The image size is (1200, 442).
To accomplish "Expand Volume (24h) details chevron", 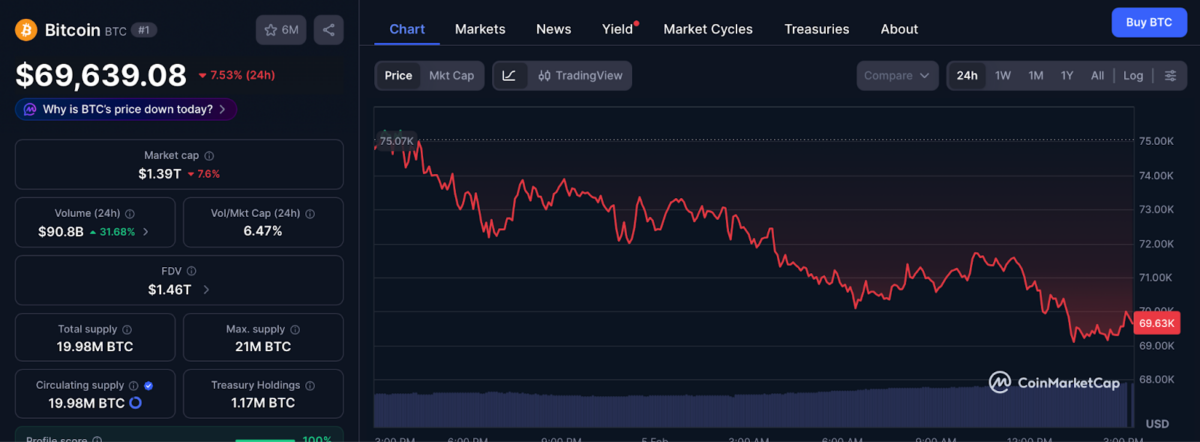I will pos(146,232).
